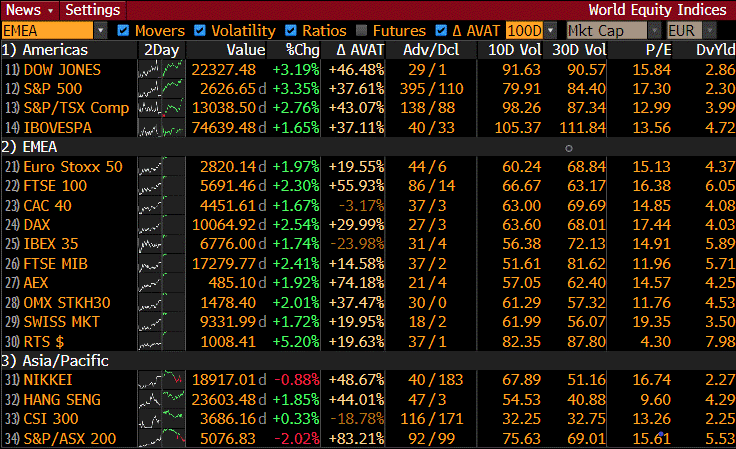Open the Euro Stoxx 50 index
The width and height of the screenshot is (736, 449).
point(73,167)
